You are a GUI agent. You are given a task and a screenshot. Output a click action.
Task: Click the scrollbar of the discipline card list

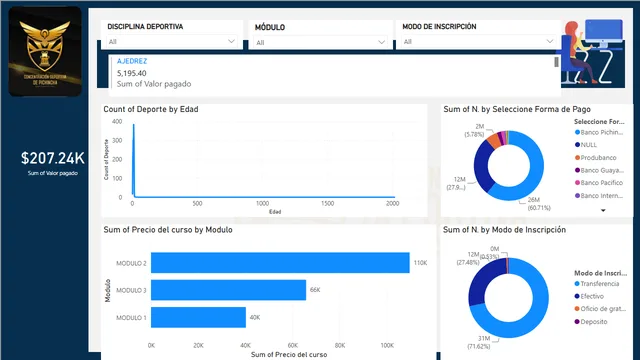(x=556, y=62)
